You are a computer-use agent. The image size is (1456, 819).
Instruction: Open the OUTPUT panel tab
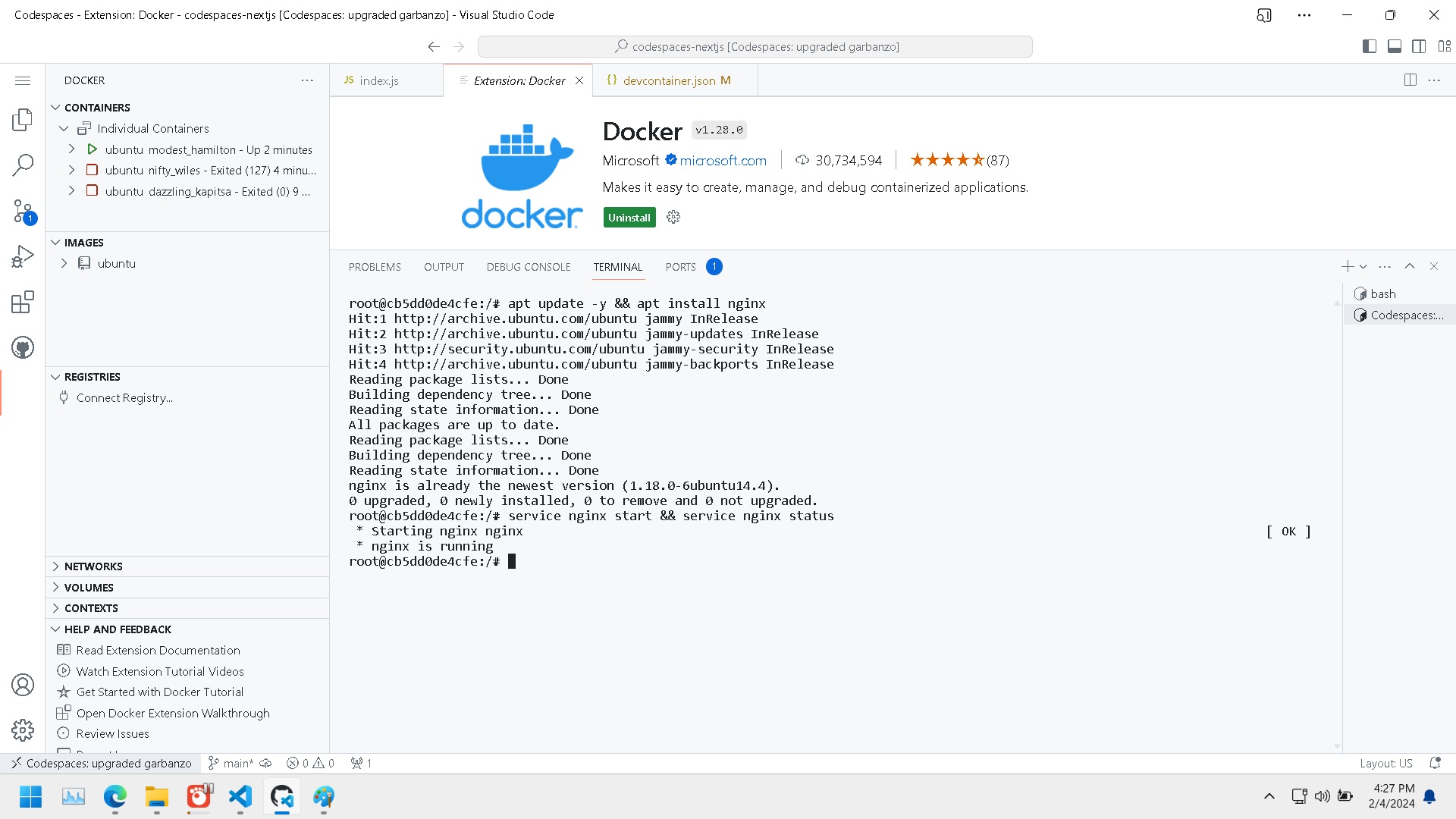coord(444,267)
